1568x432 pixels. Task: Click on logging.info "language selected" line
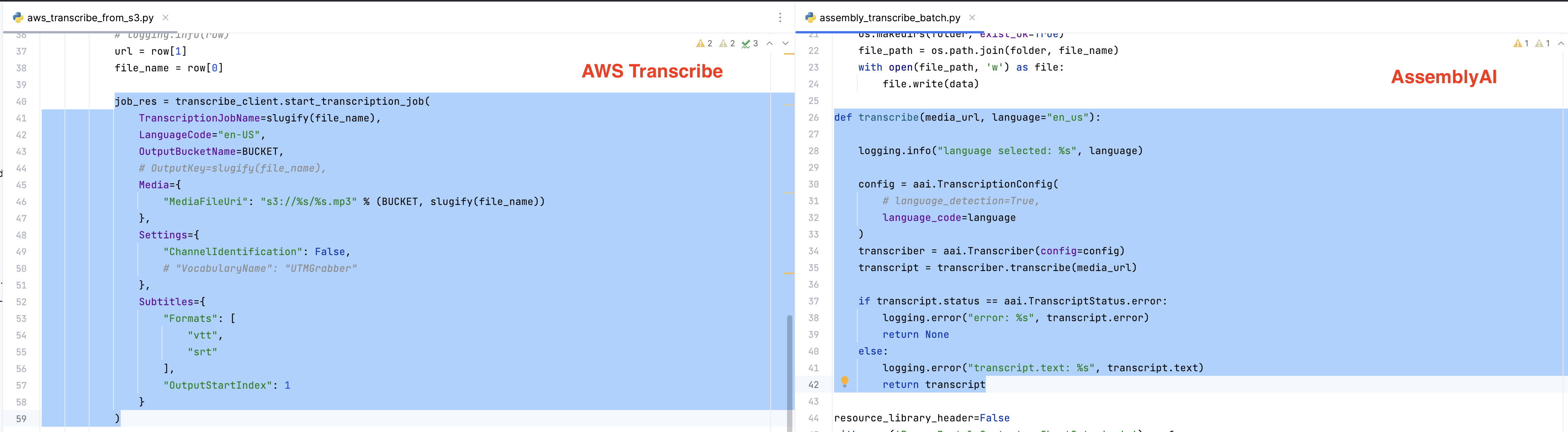coord(1001,151)
